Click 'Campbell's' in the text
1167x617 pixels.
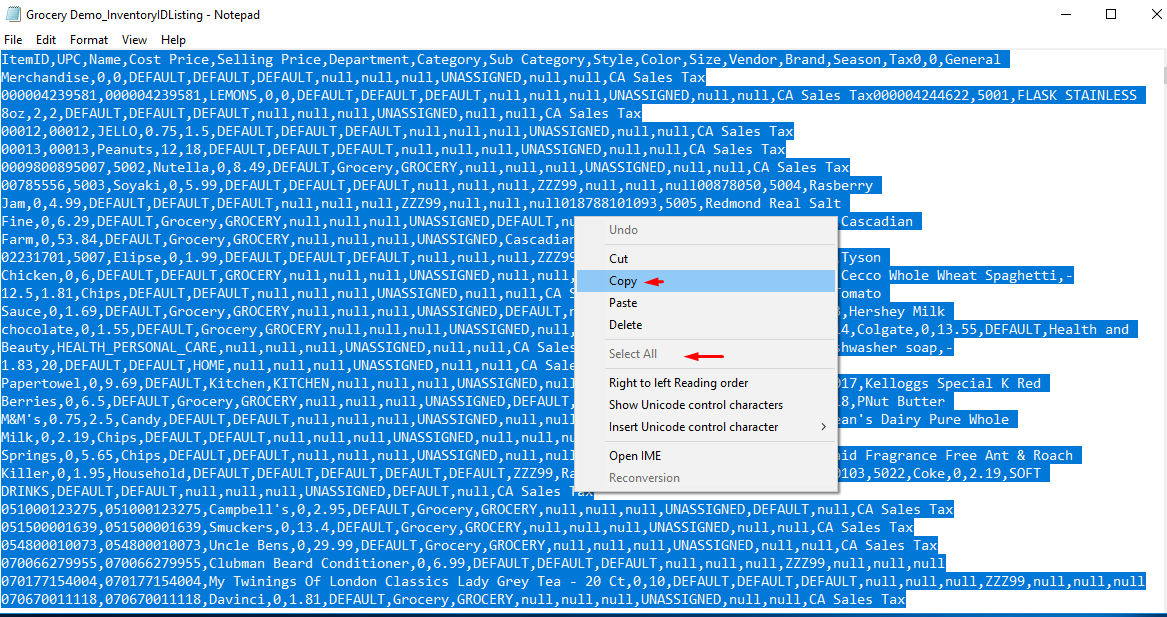point(249,511)
